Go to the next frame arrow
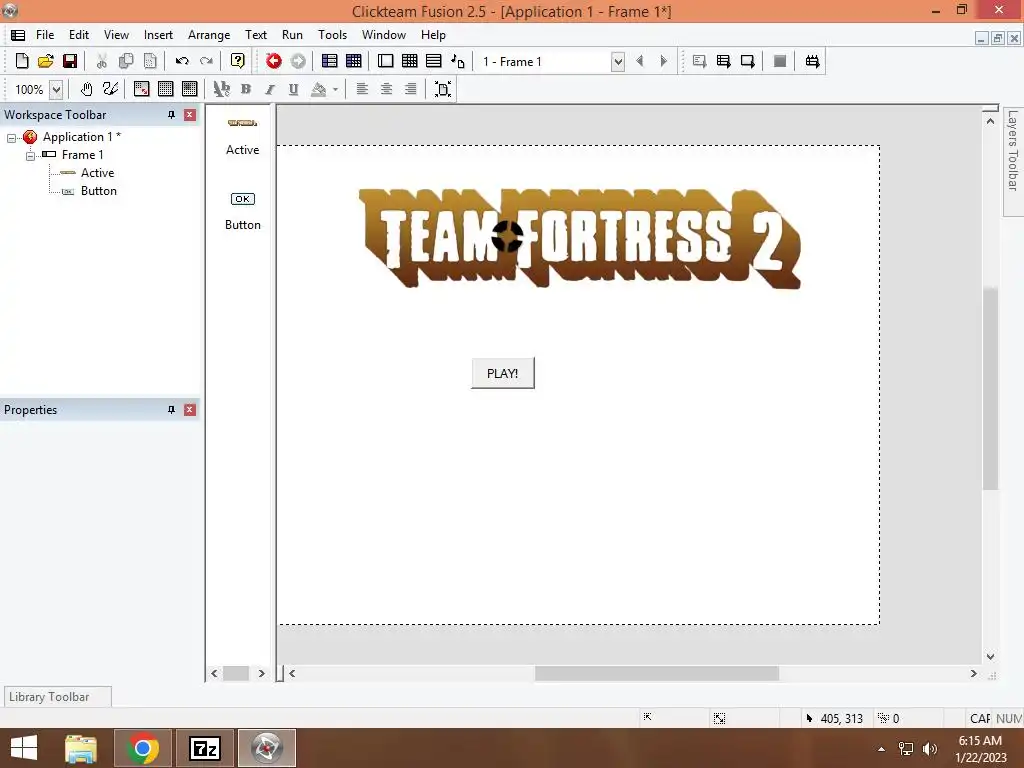This screenshot has height=768, width=1024. tap(664, 61)
